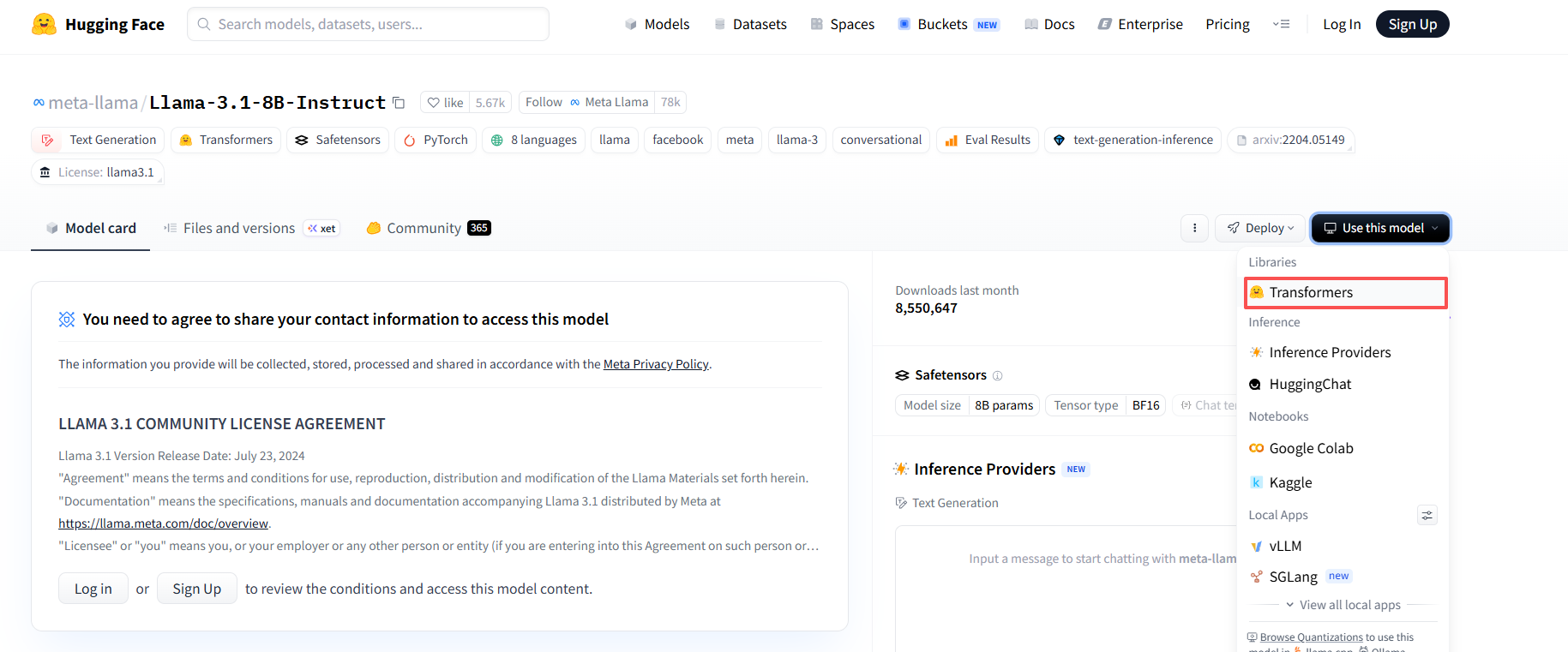Click the Safetensors info icon
1568x652 pixels.
tap(997, 375)
